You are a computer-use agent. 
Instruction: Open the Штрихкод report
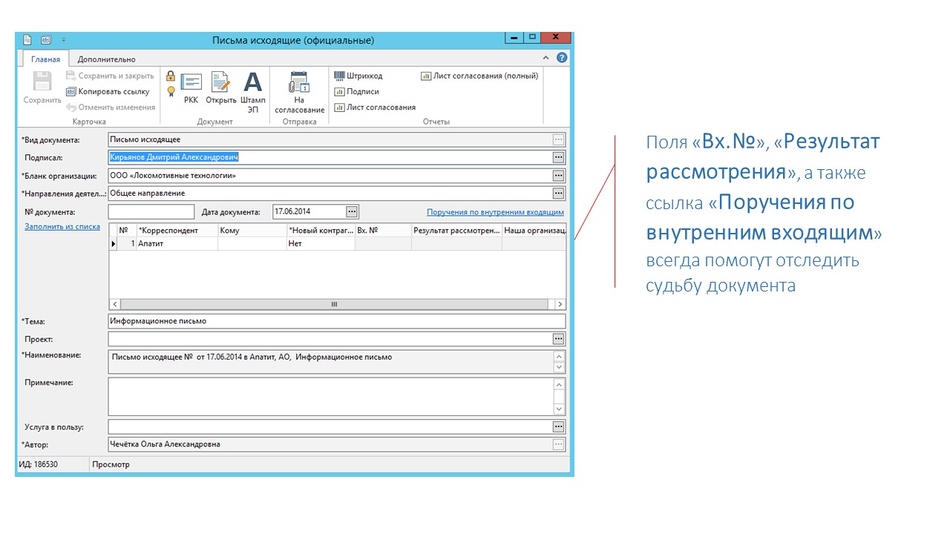tap(359, 76)
